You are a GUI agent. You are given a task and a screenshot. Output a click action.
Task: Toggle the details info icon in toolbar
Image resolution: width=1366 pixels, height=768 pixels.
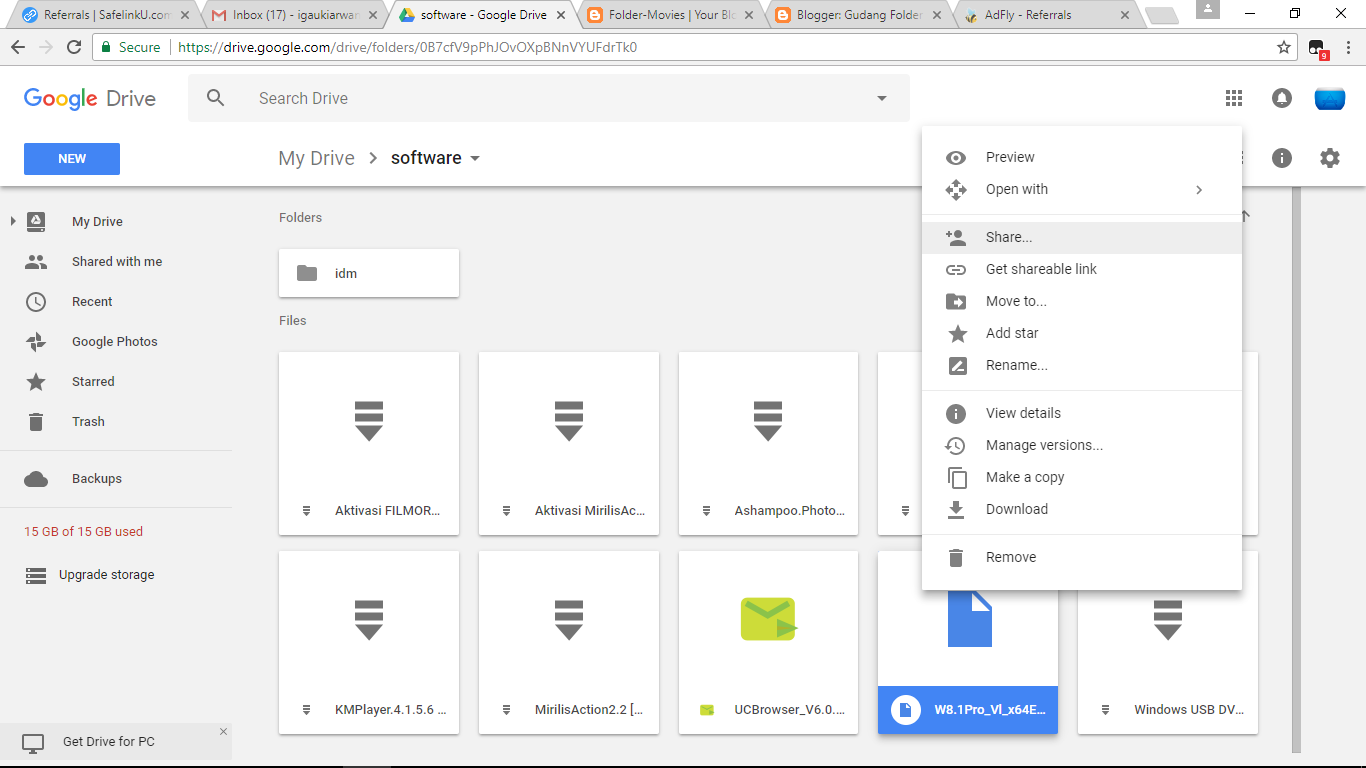coord(1281,158)
